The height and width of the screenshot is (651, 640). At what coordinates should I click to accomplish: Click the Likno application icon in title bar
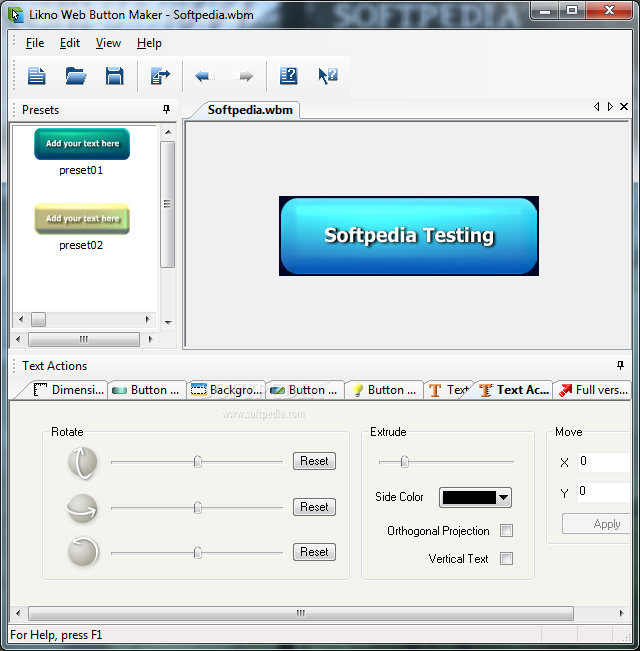pyautogui.click(x=15, y=15)
